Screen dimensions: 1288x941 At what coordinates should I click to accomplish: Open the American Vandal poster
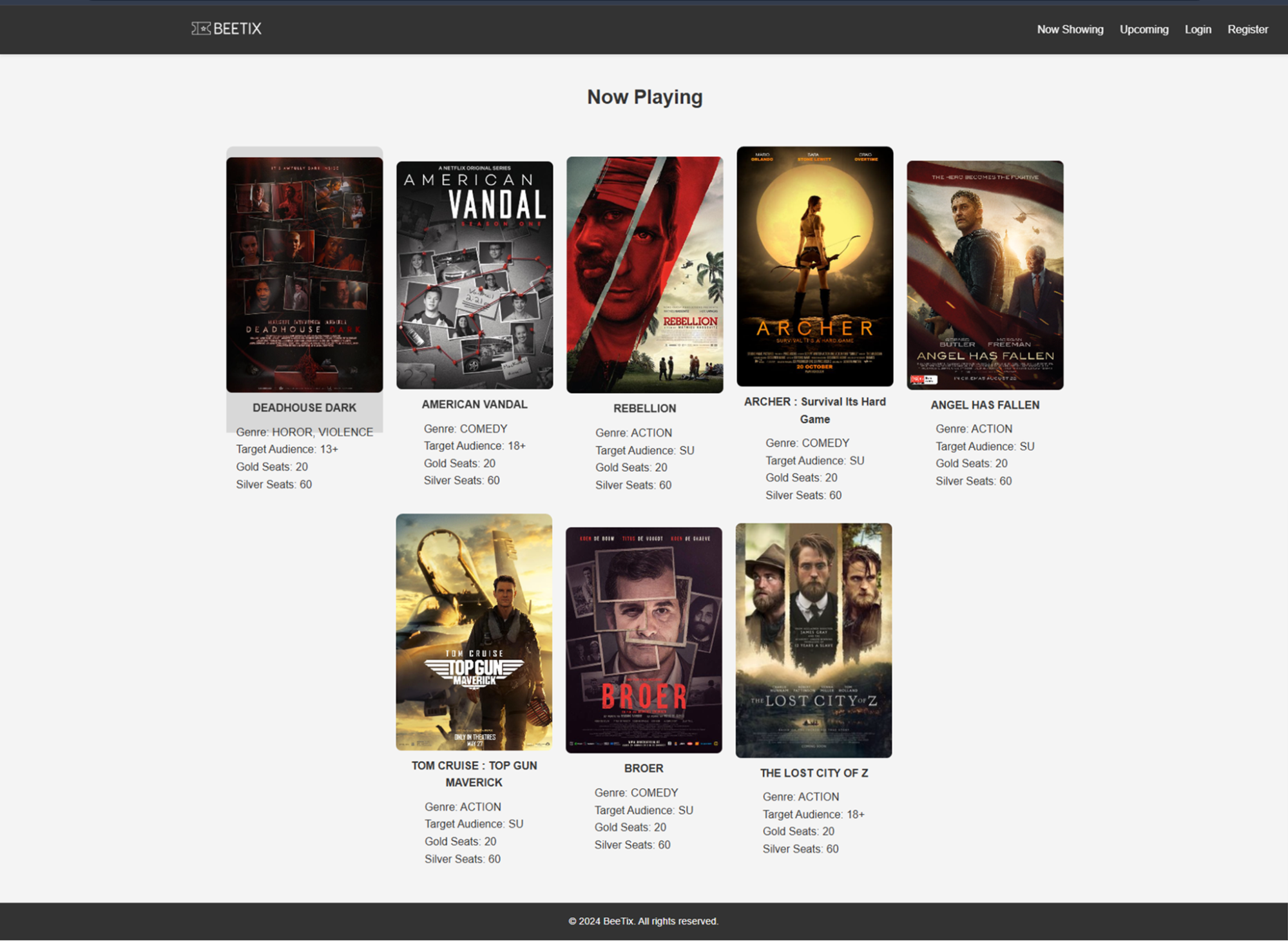coord(474,275)
